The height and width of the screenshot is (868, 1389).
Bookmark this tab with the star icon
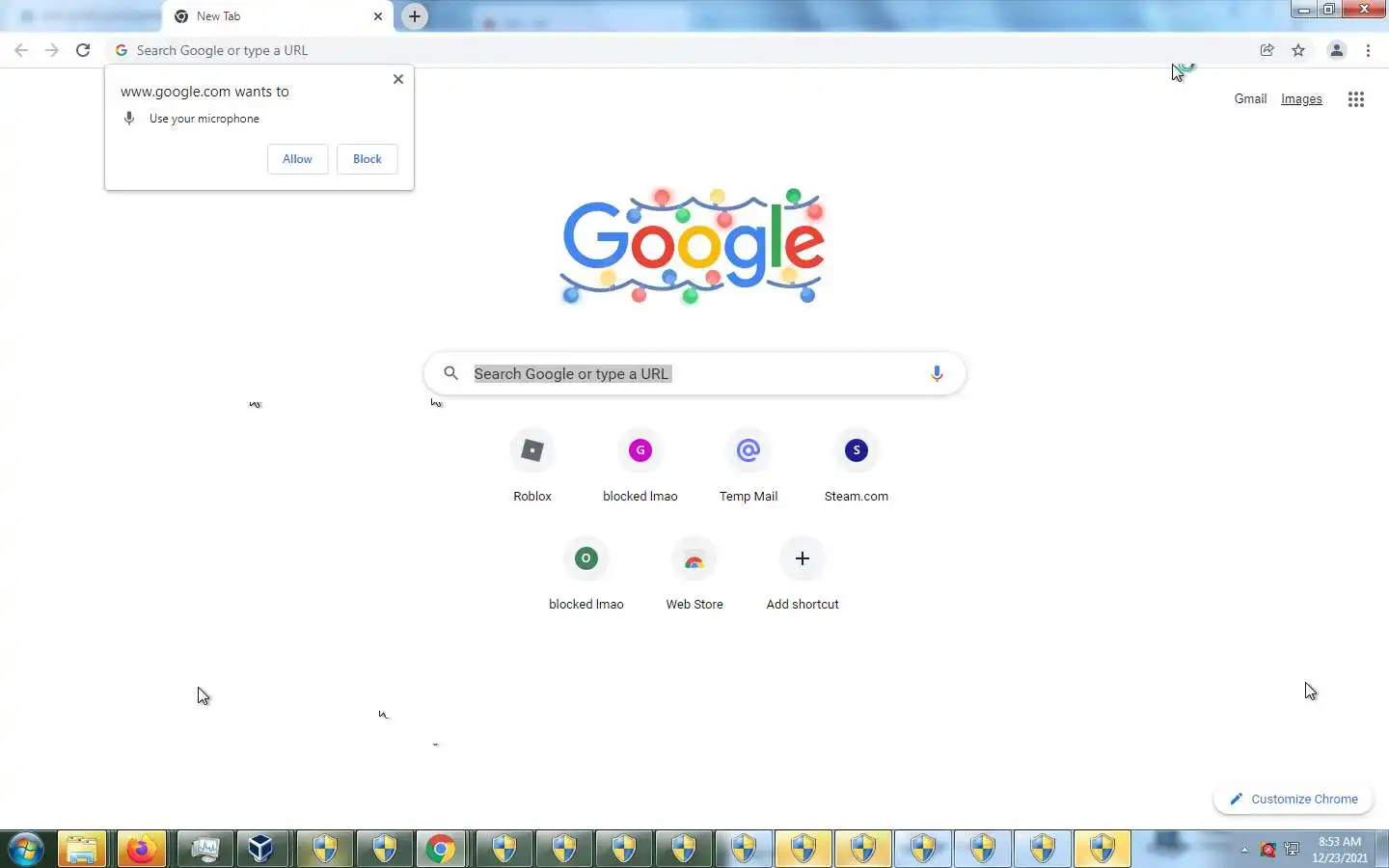coord(1298,50)
